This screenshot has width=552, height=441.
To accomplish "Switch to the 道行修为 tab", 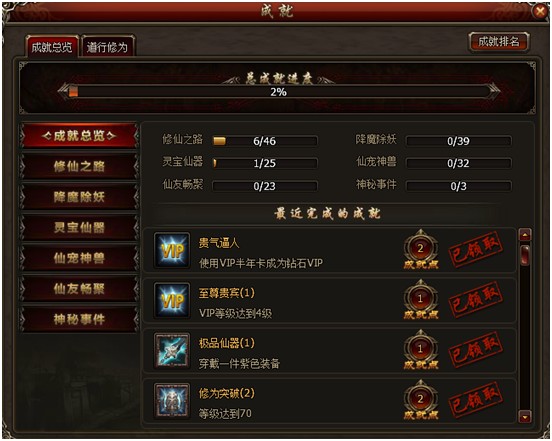I will click(x=107, y=46).
